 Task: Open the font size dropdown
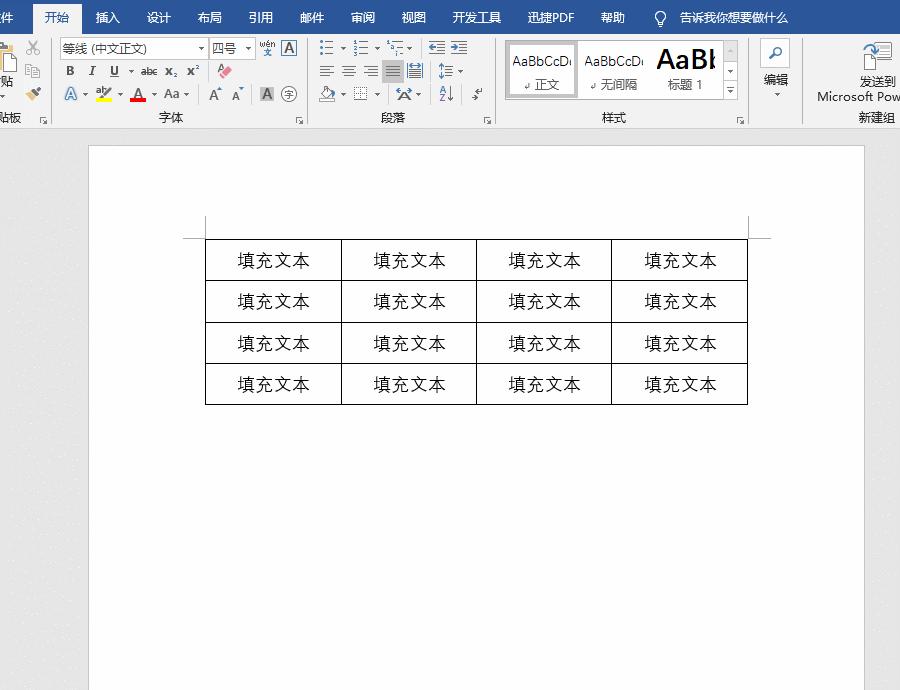[x=248, y=48]
